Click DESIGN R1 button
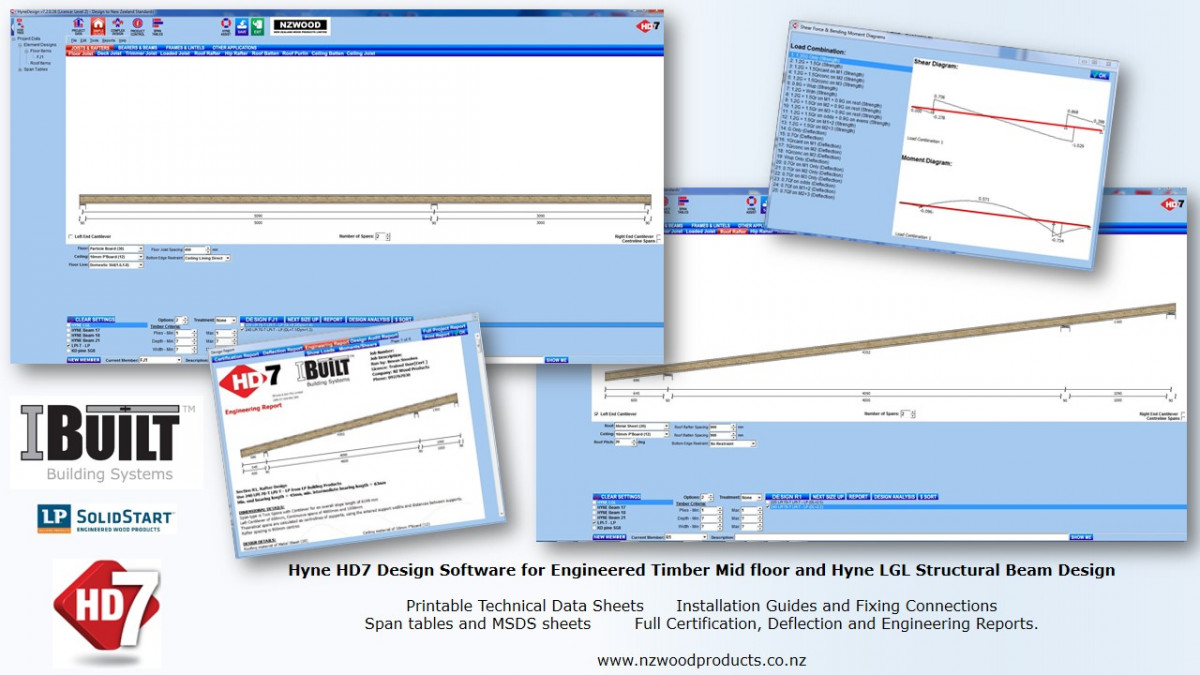The image size is (1200, 675). click(786, 497)
